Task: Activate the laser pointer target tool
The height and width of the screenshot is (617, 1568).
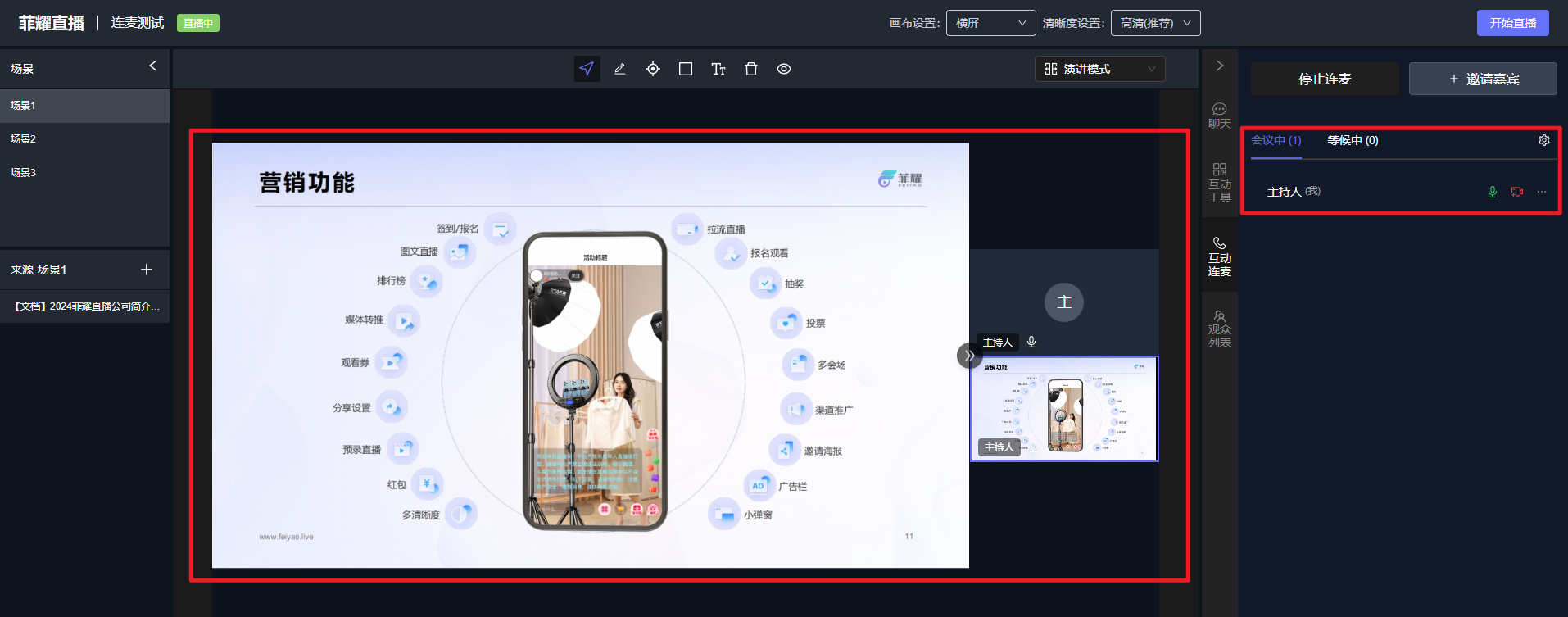Action: click(x=653, y=69)
